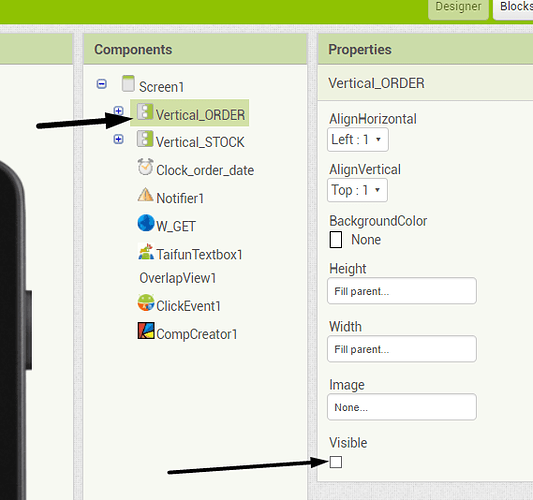Select Screen1 in the component tree
The height and width of the screenshot is (500, 533).
click(161, 87)
